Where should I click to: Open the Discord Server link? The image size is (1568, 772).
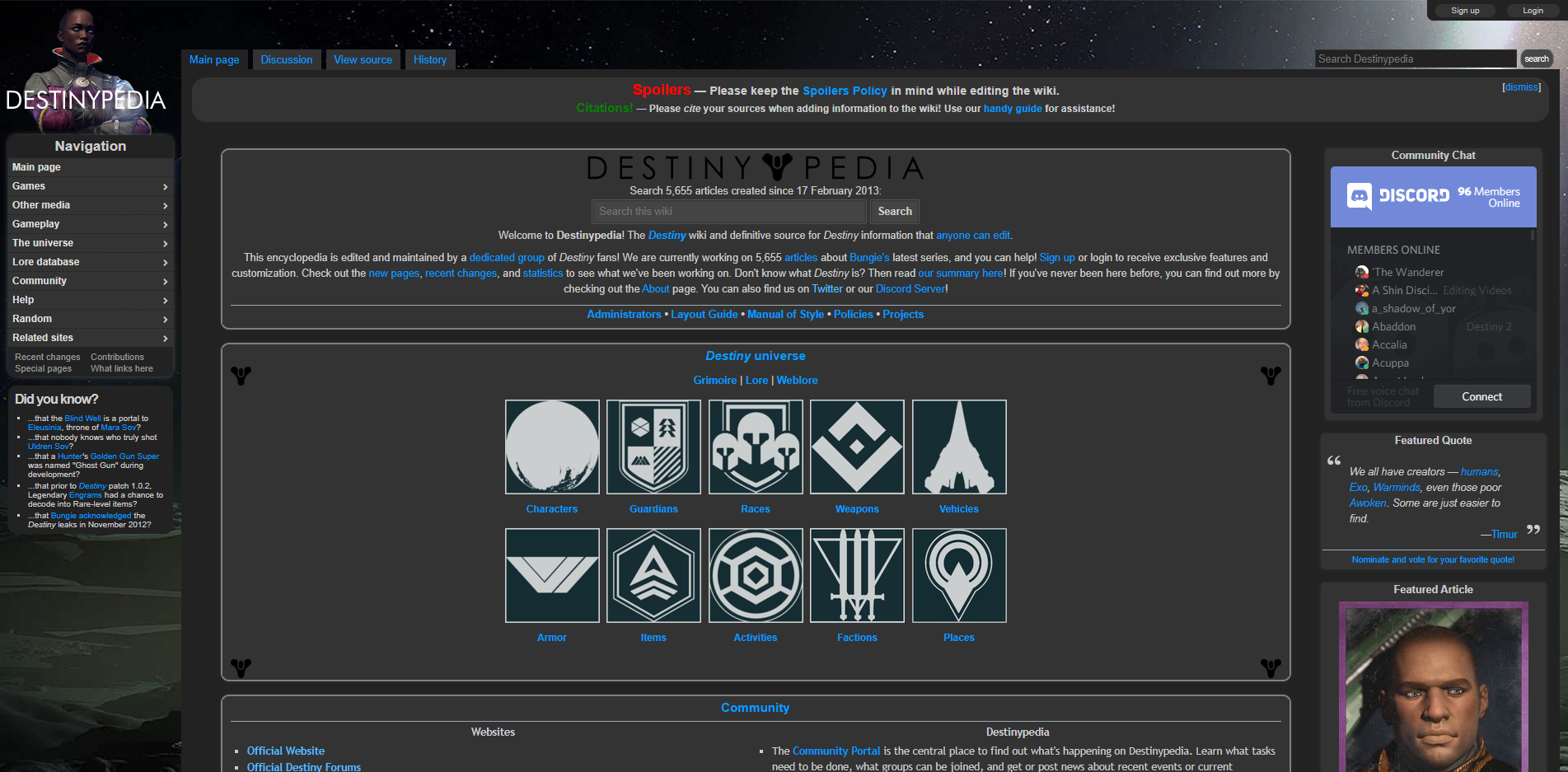[910, 289]
